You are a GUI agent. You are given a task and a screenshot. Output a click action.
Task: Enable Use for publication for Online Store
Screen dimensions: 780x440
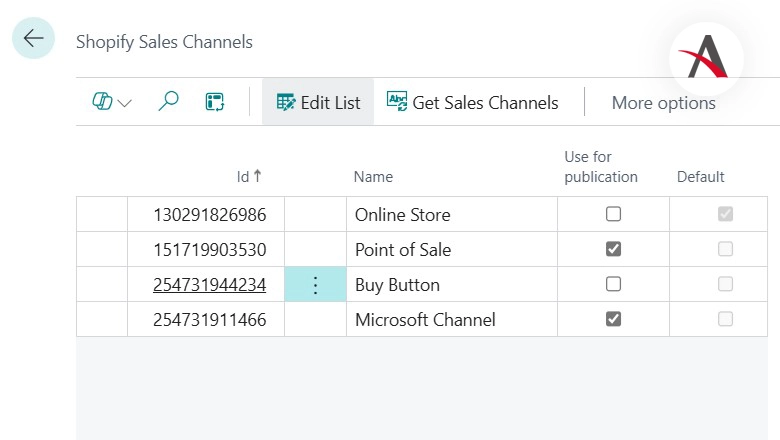coord(613,214)
